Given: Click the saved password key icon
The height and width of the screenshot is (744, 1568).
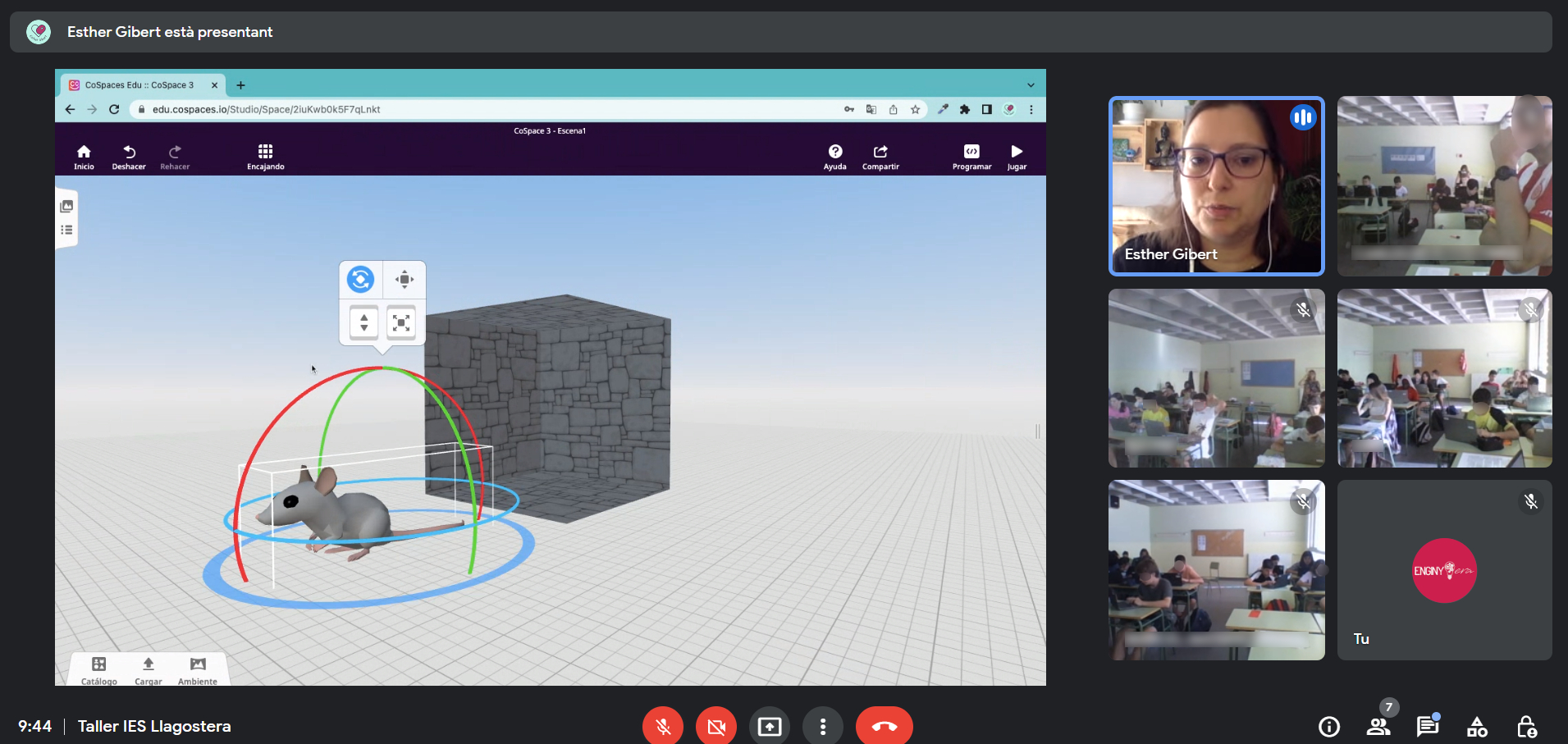Looking at the screenshot, I should (849, 109).
